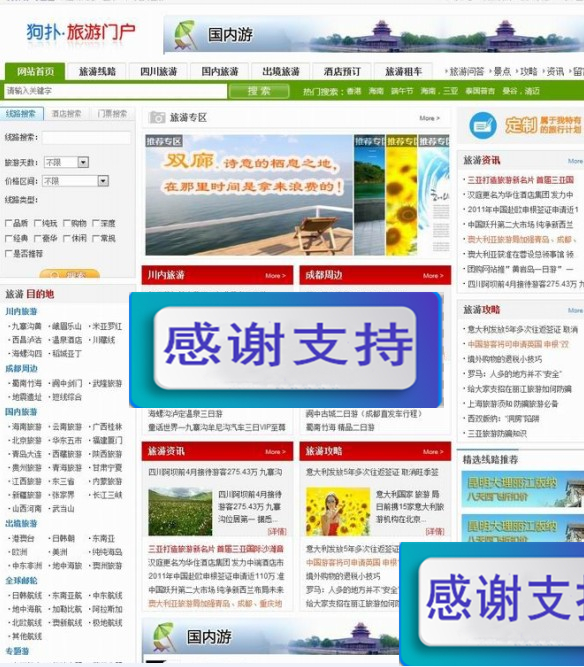Click hot search keyword 泰国普吉
584x667 pixels.
(480, 91)
